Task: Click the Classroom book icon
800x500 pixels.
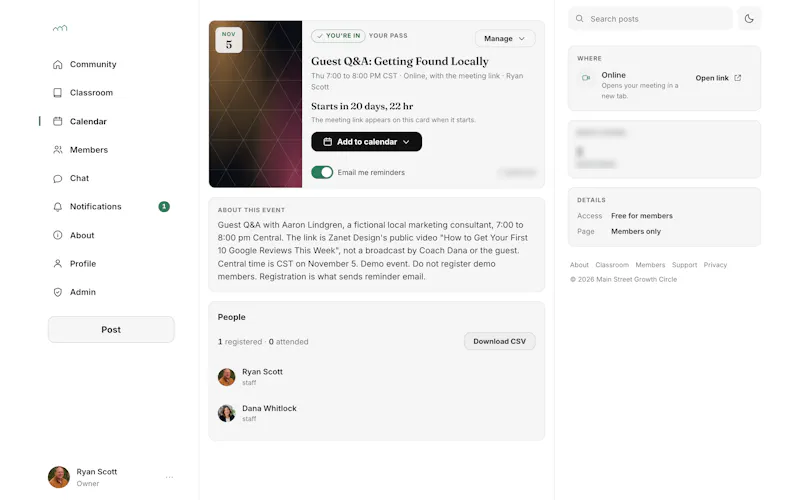Action: [x=58, y=93]
